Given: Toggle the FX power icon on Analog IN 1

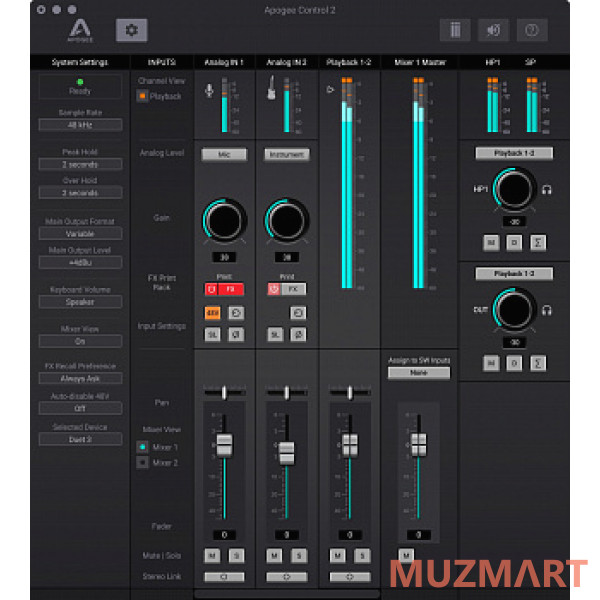Looking at the screenshot, I should [x=211, y=289].
